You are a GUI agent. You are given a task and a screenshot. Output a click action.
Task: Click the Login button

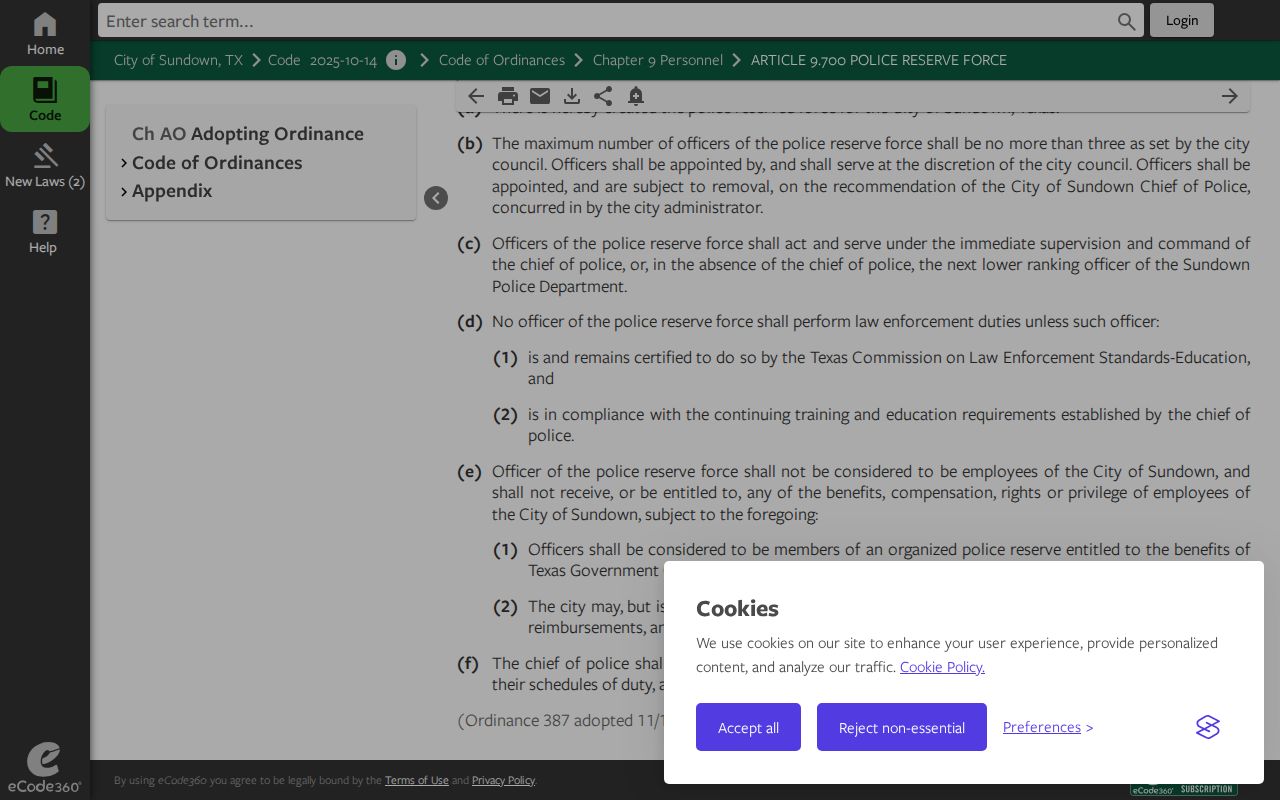click(1182, 20)
